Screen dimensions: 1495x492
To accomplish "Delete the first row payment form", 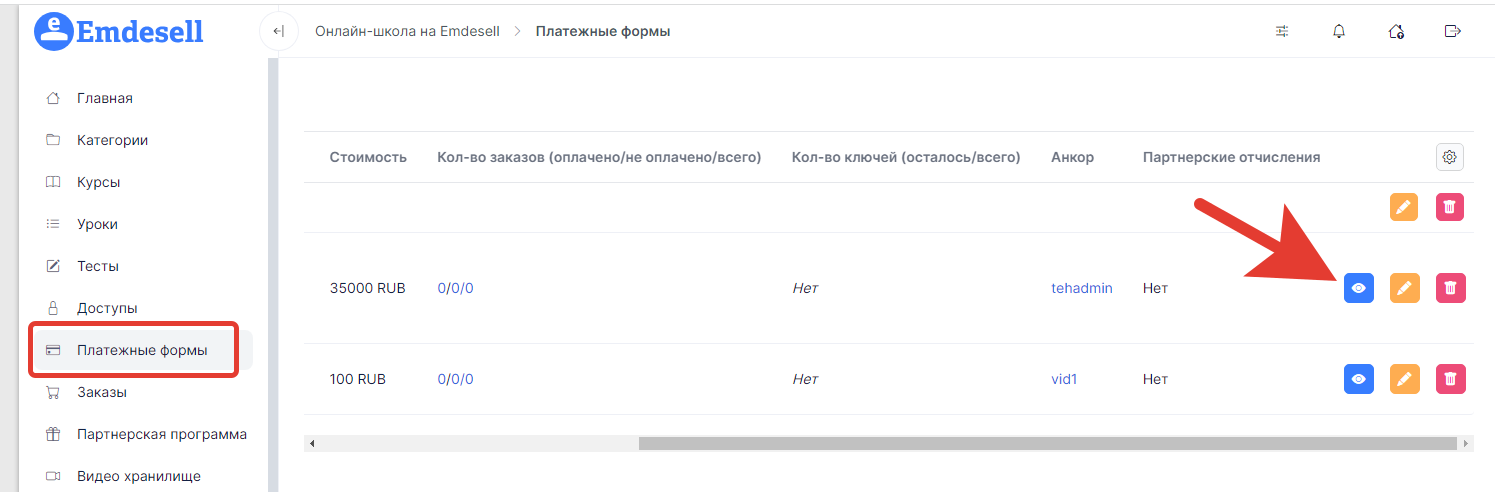I will 1450,207.
